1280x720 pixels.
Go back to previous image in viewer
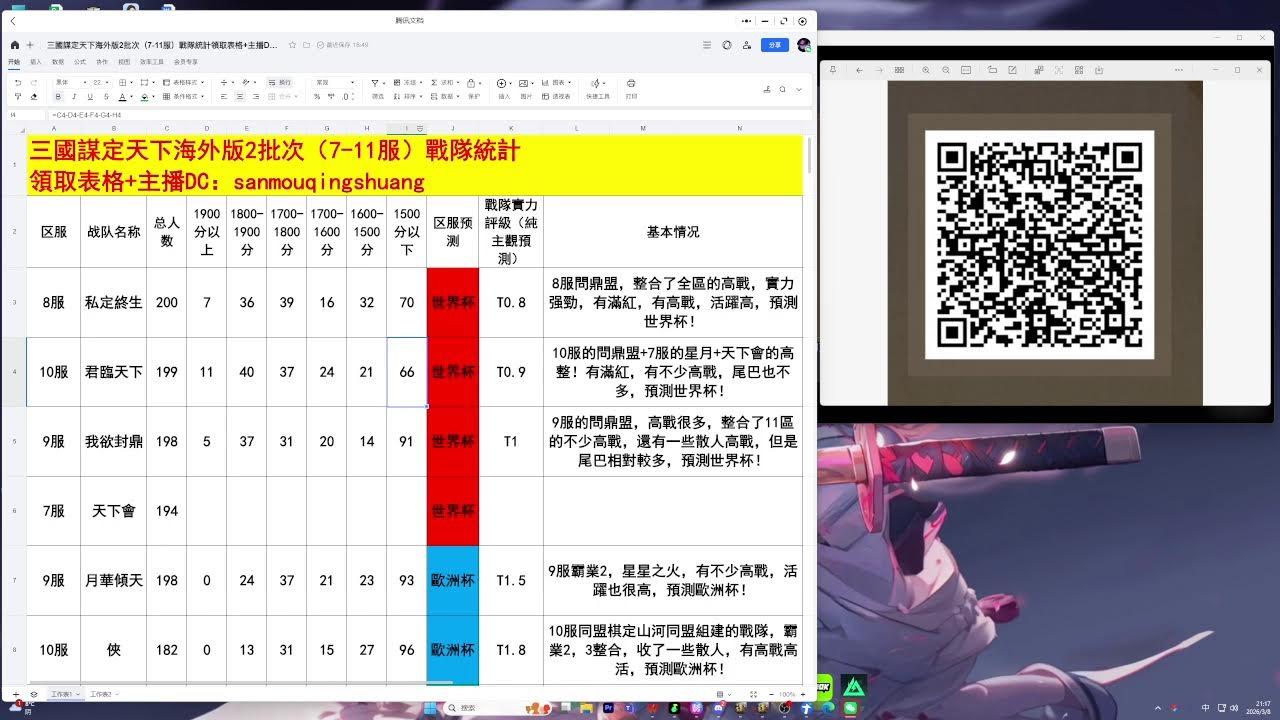pos(859,70)
